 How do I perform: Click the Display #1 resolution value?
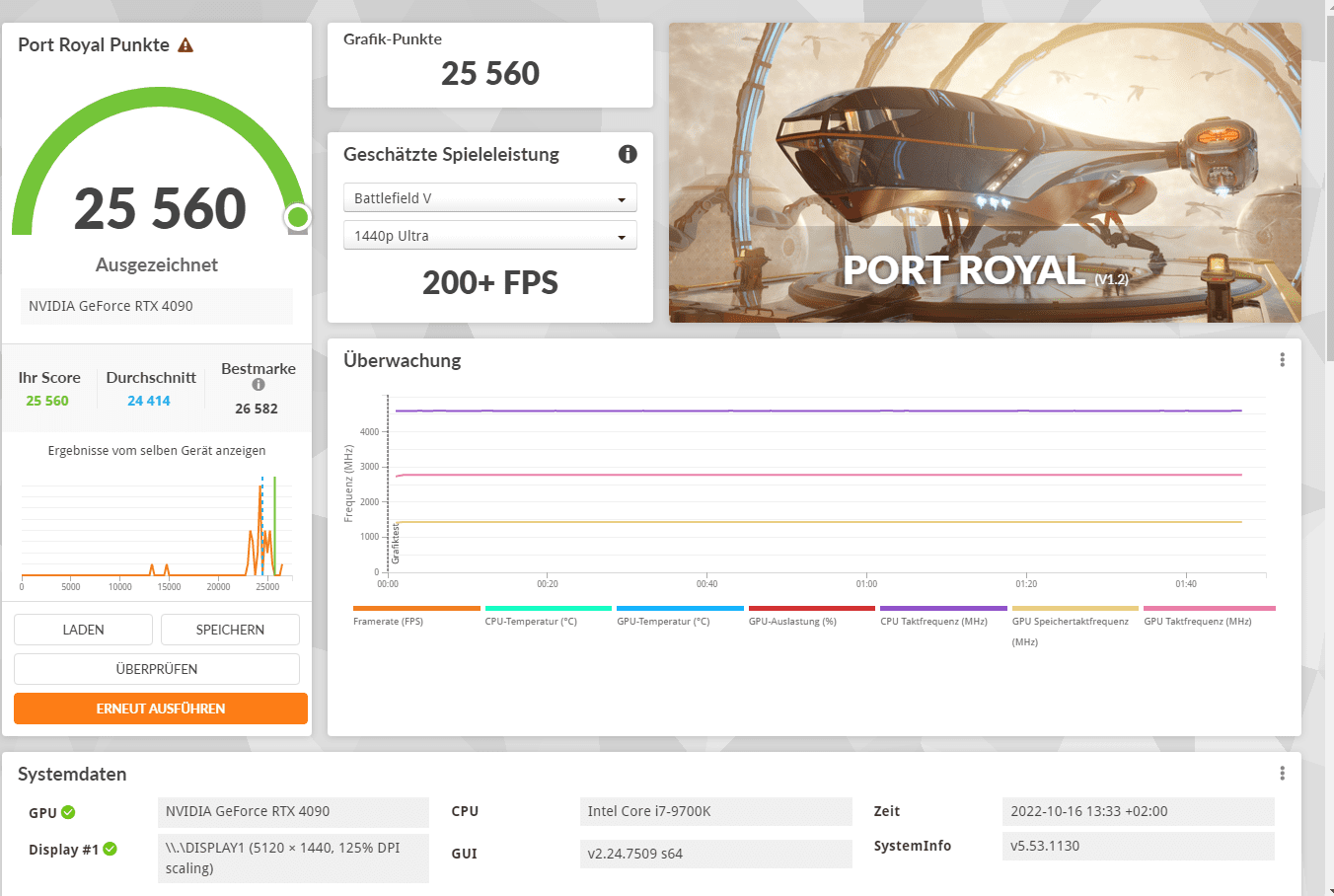(293, 858)
